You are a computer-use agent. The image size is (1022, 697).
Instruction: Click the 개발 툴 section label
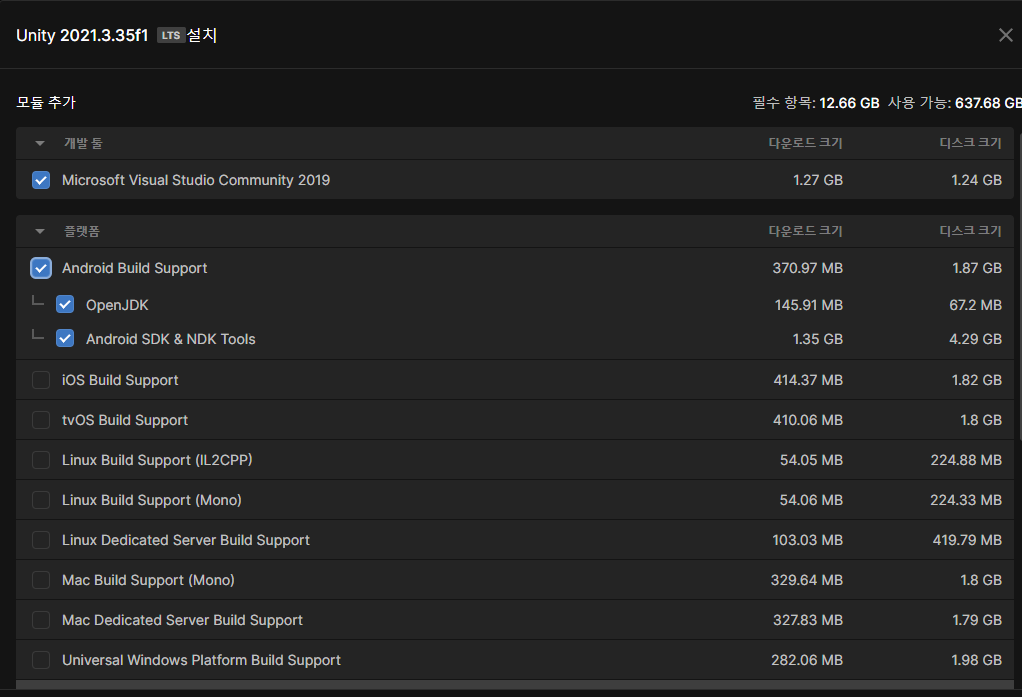[83, 143]
